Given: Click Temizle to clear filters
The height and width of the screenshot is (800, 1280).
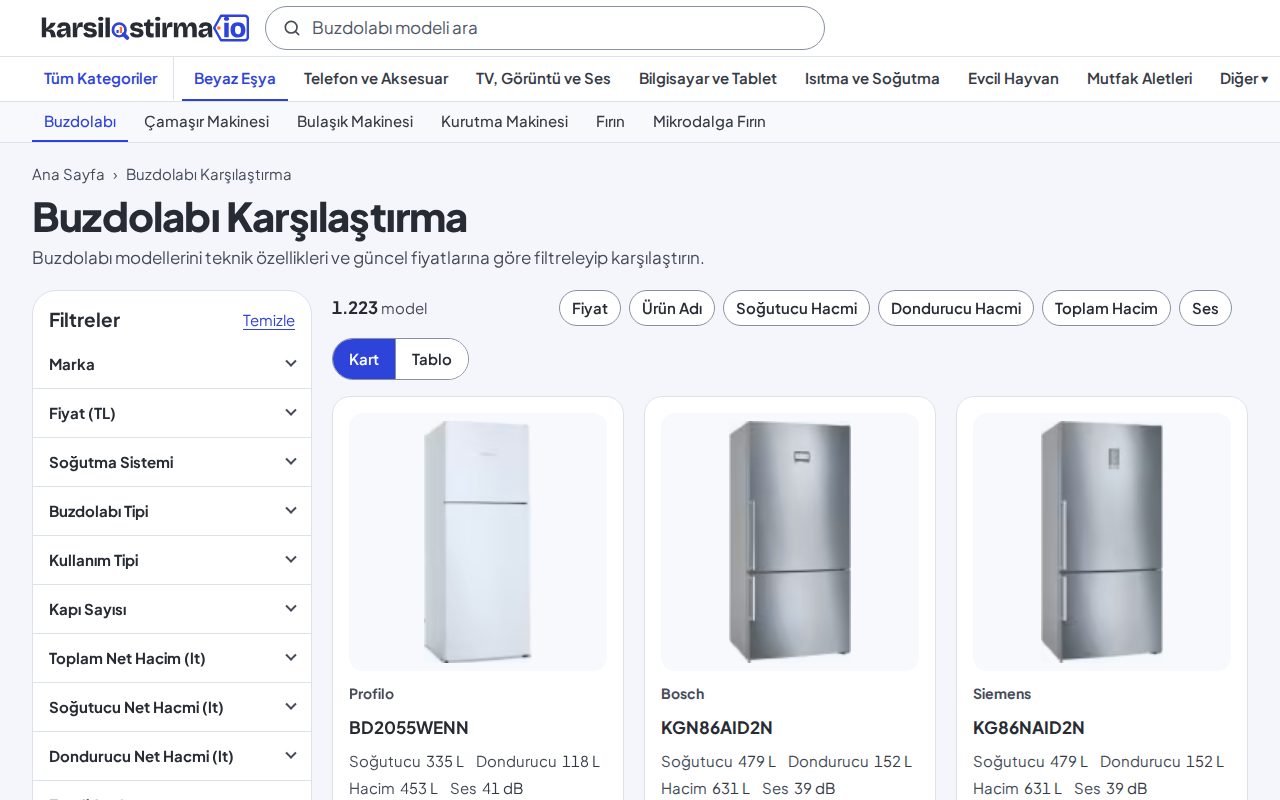Looking at the screenshot, I should pyautogui.click(x=269, y=320).
